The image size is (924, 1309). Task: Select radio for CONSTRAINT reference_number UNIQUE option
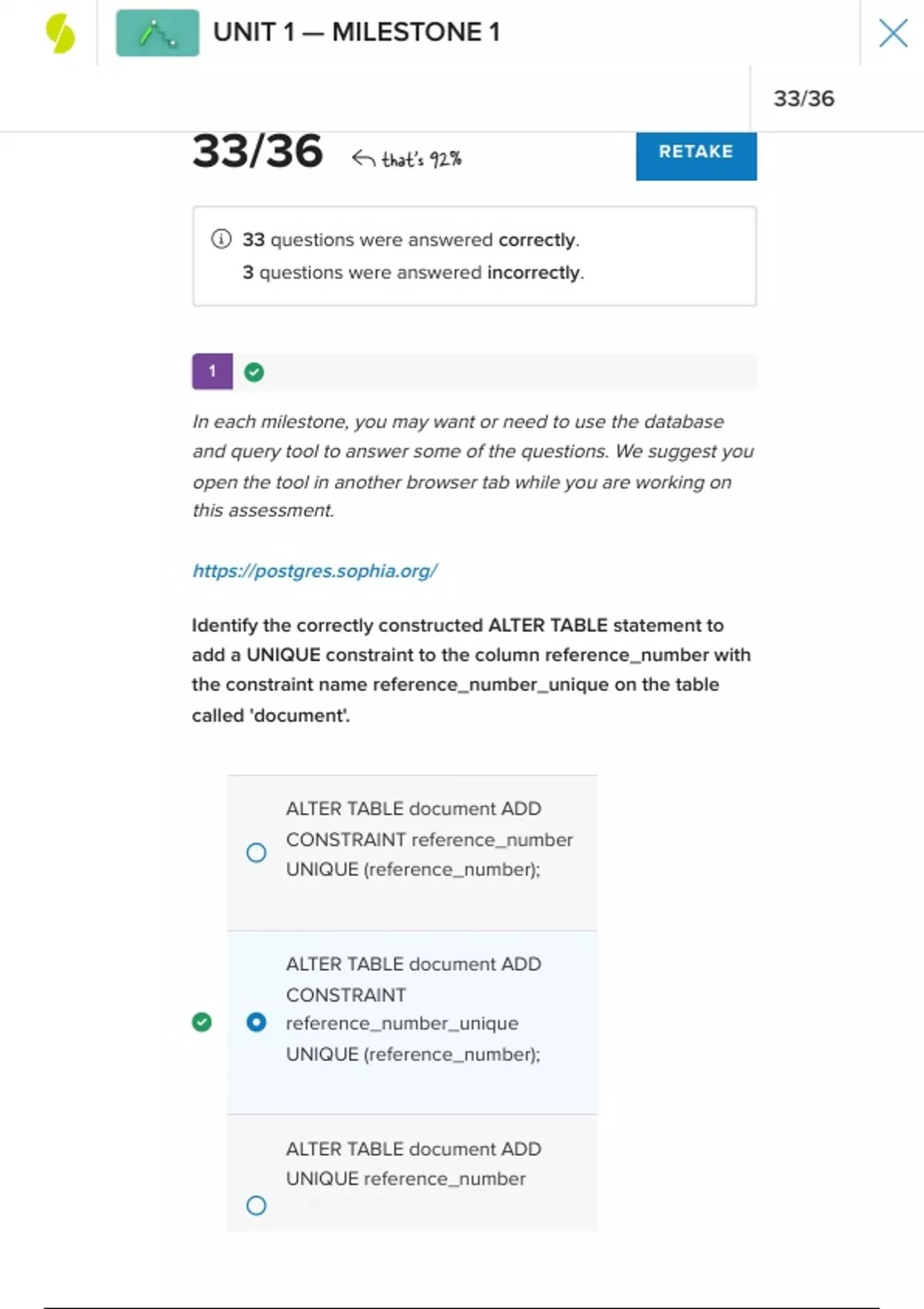[x=256, y=852]
